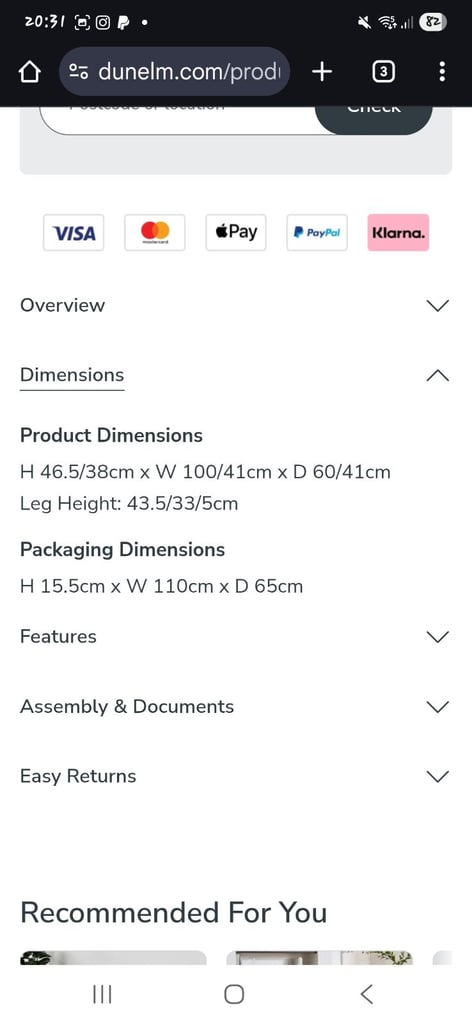The image size is (472, 1024).
Task: Select the Visa payment icon
Action: pyautogui.click(x=74, y=232)
